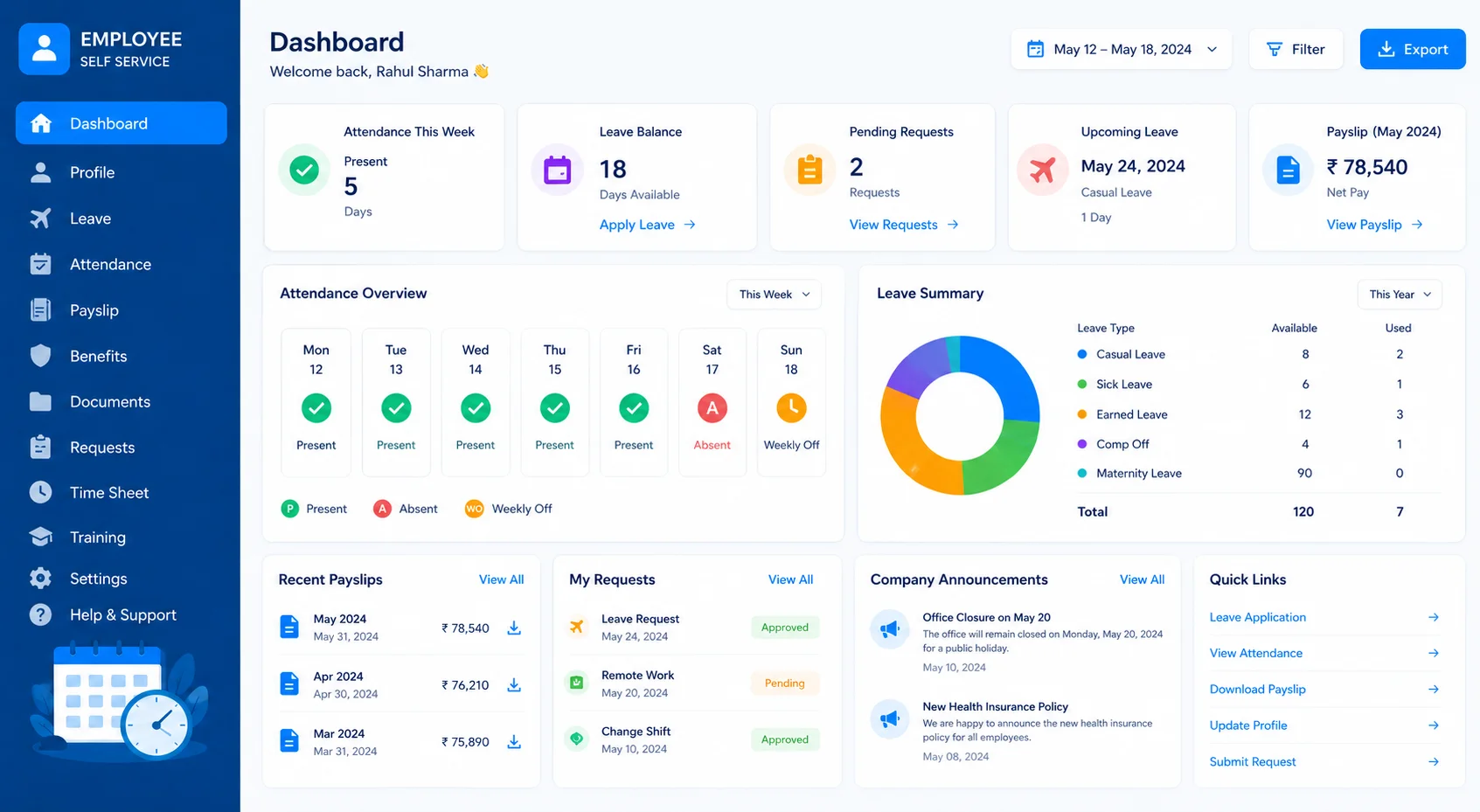Click the New Health Insurance megaphone icon

pyautogui.click(x=890, y=719)
